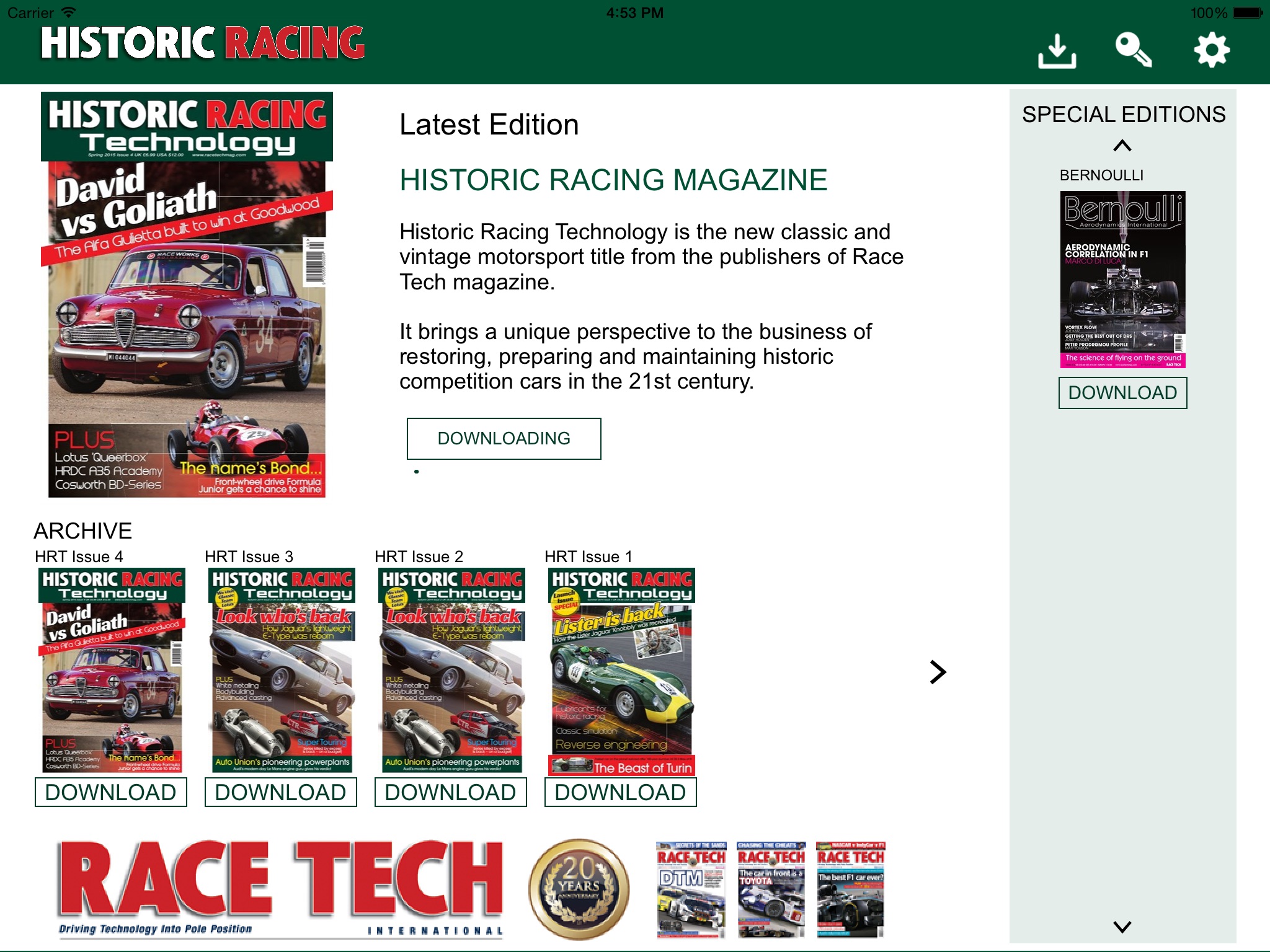
Task: Open the latest edition David vs Goliath cover
Action: [x=187, y=295]
